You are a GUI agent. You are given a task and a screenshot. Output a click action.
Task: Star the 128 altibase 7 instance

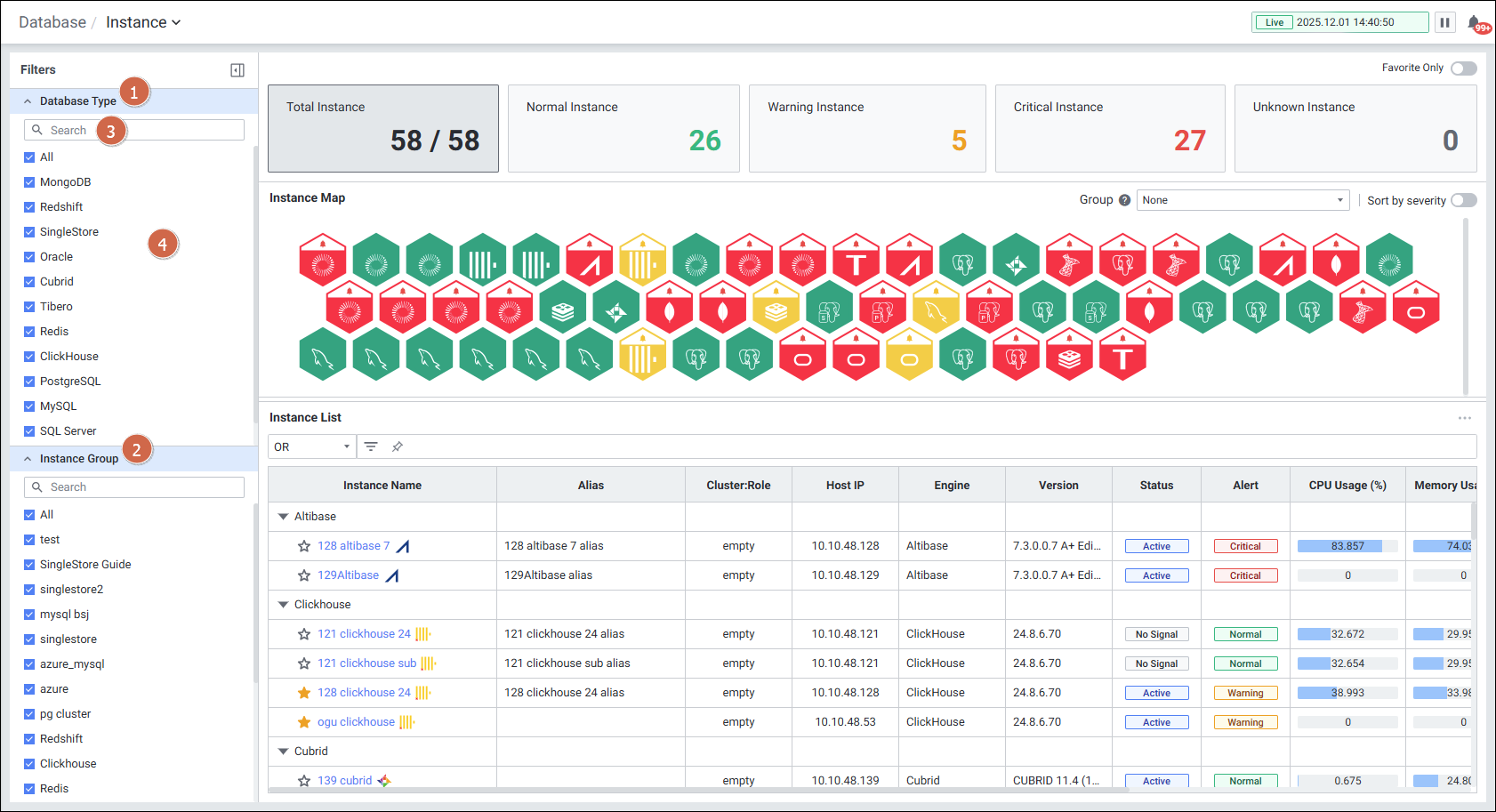304,546
